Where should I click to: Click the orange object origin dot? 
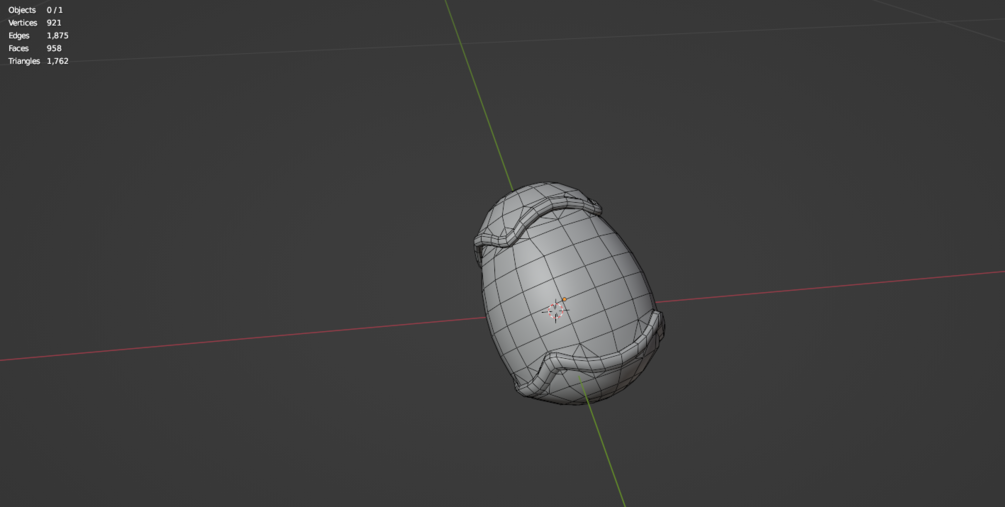[x=565, y=299]
